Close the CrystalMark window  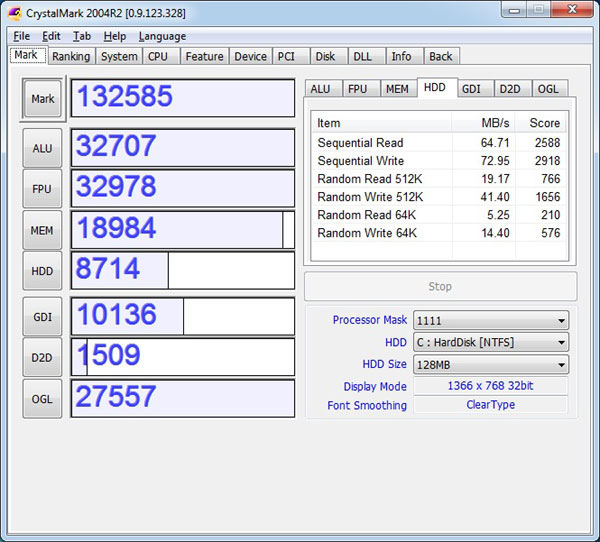tap(572, 10)
